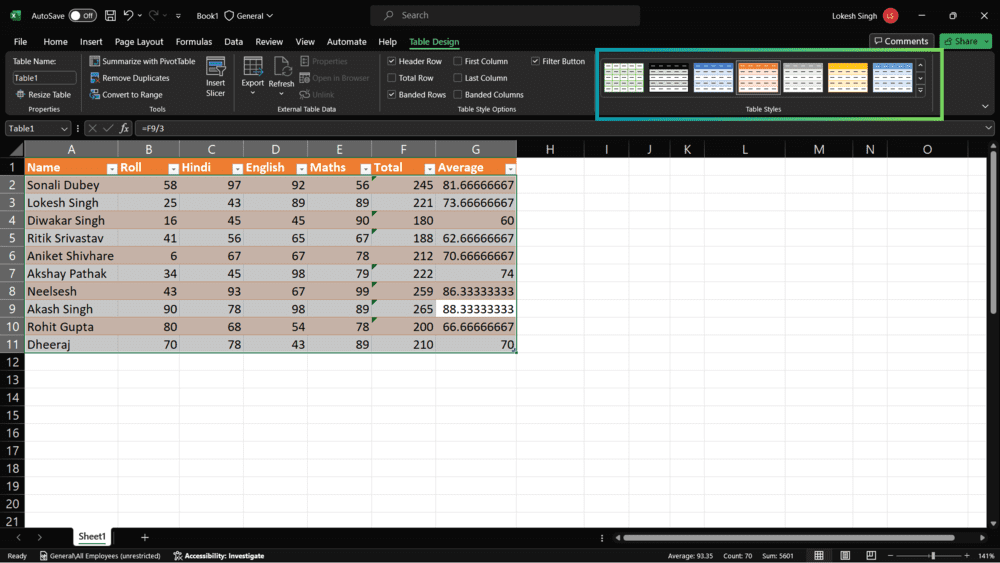Image resolution: width=1000 pixels, height=563 pixels.
Task: Open the Review tab
Action: pos(269,41)
